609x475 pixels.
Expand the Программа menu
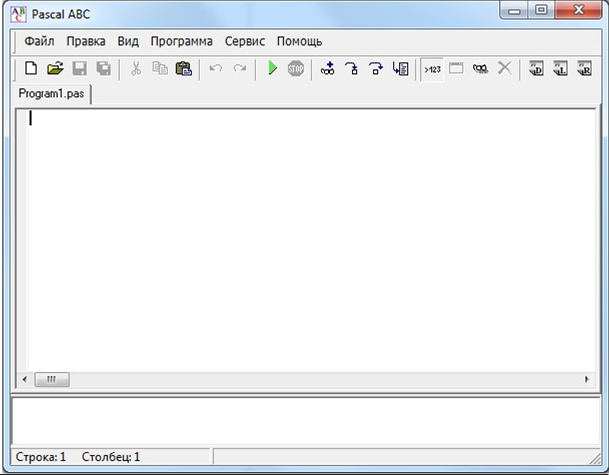(181, 42)
